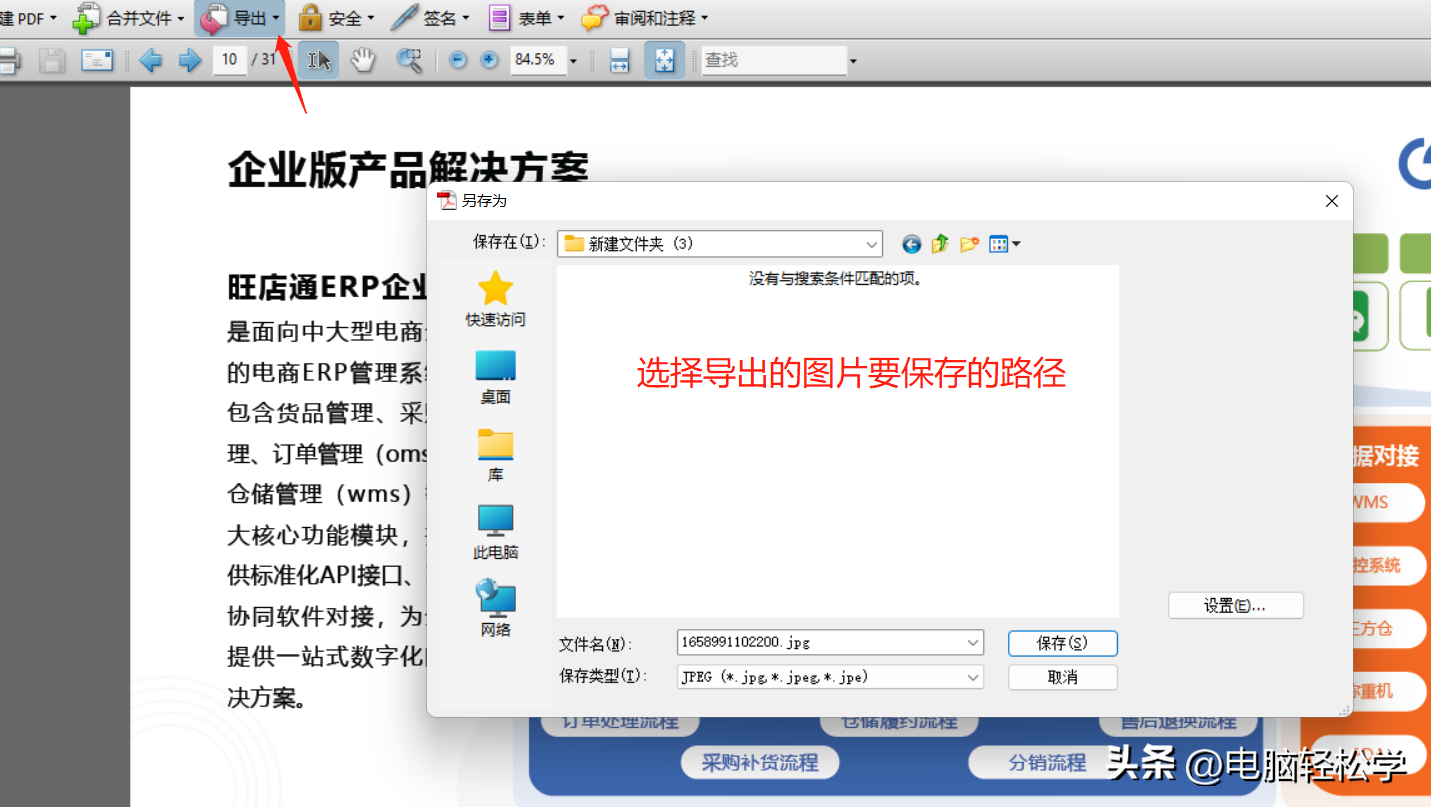Open the 审阅和注释 (Review and Comment) menu
This screenshot has height=807, width=1431.
pyautogui.click(x=645, y=18)
